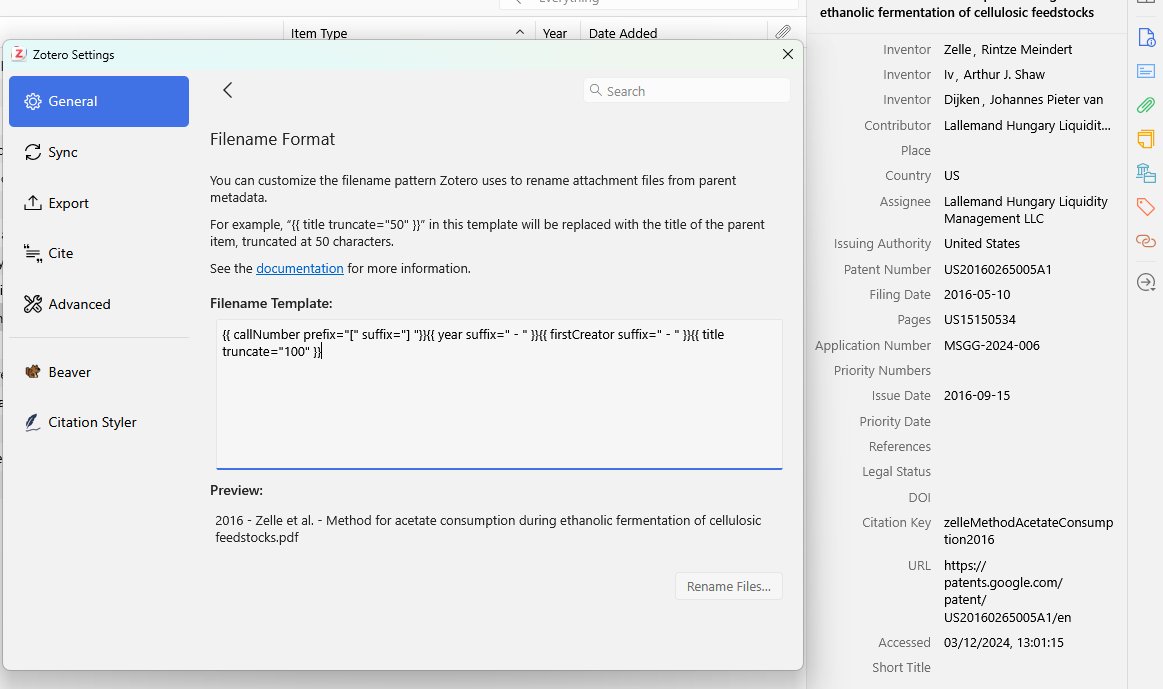
Task: Click the Application Number value MSGG-2024-006
Action: 992,346
